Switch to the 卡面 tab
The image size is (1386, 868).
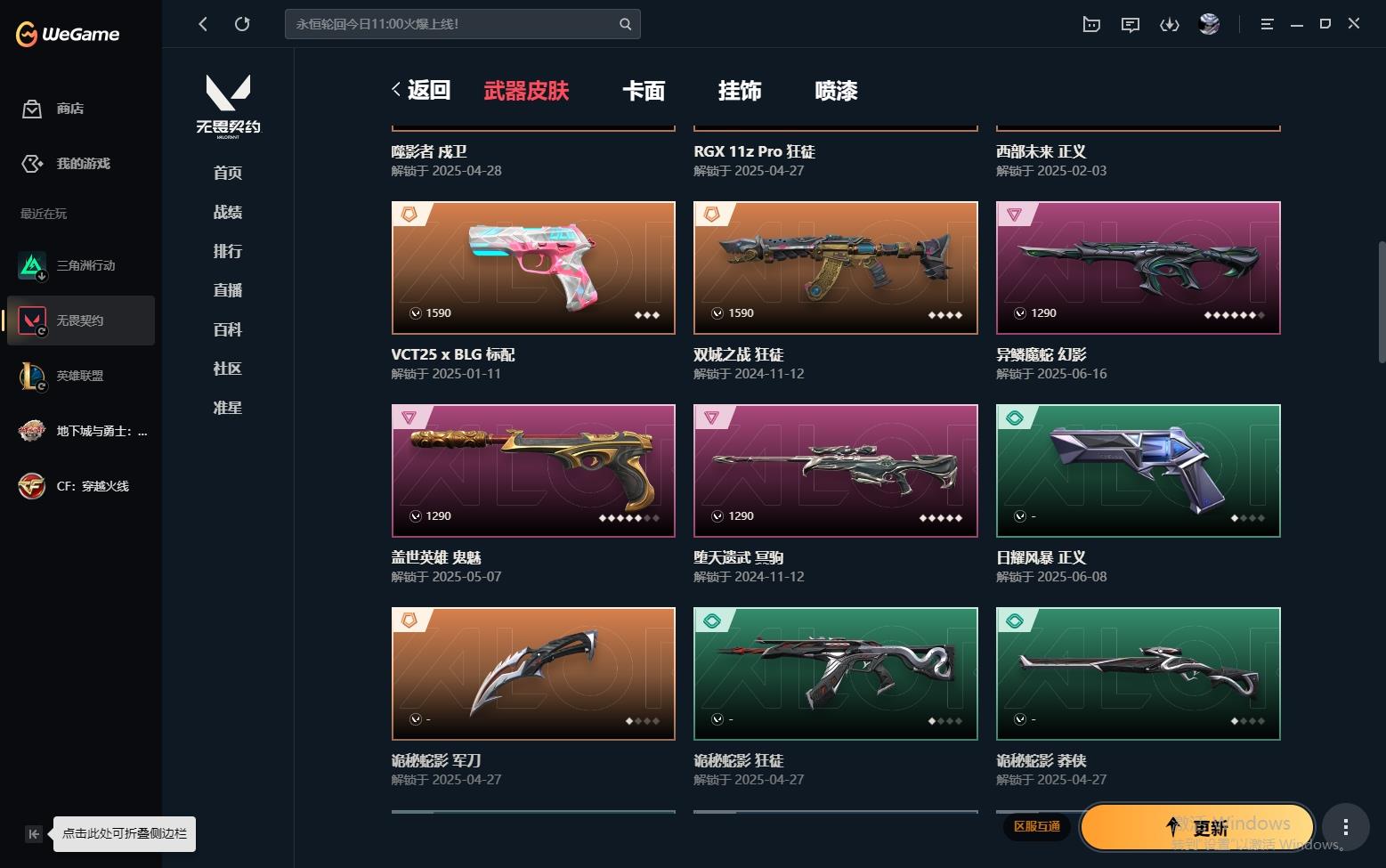click(x=644, y=91)
